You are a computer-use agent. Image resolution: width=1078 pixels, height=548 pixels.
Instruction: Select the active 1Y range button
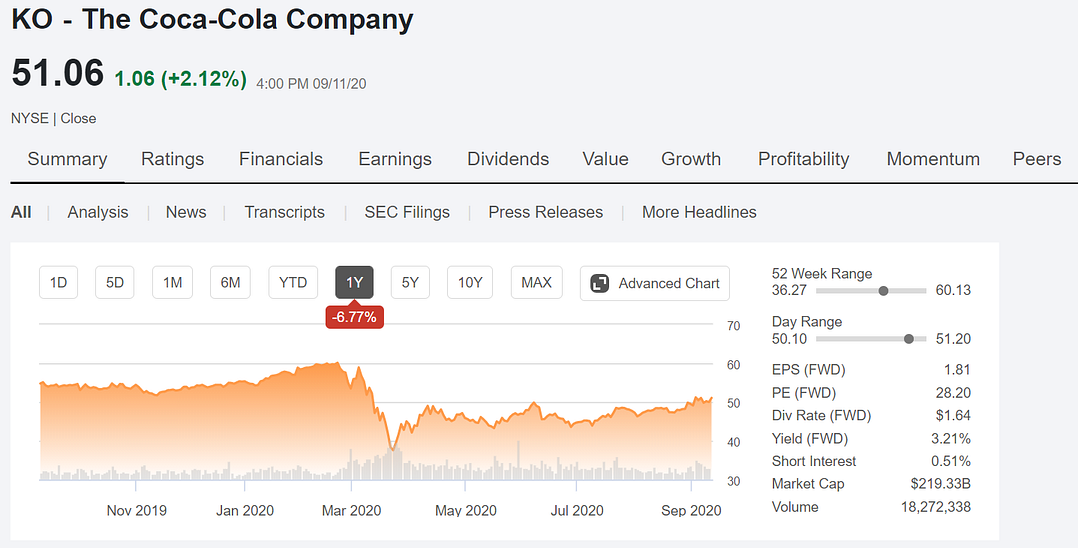coord(354,283)
